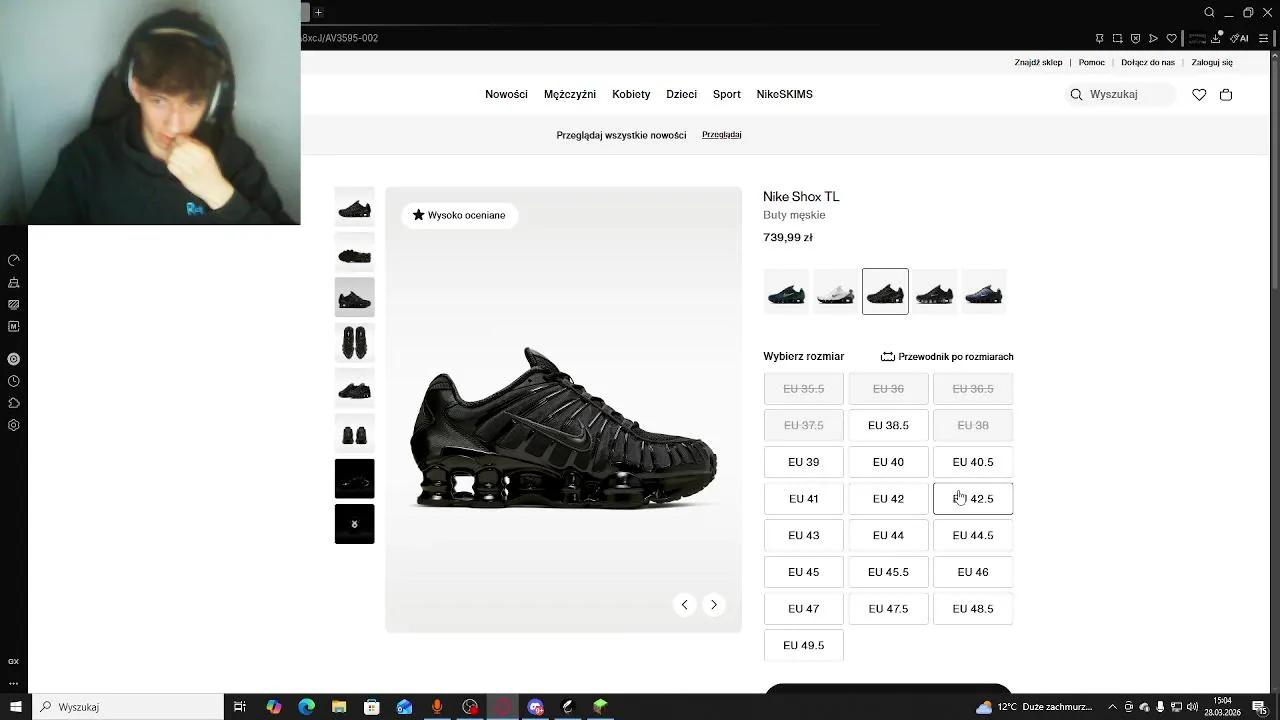
Task: Click the ad blocker shield icon
Action: point(1136,38)
